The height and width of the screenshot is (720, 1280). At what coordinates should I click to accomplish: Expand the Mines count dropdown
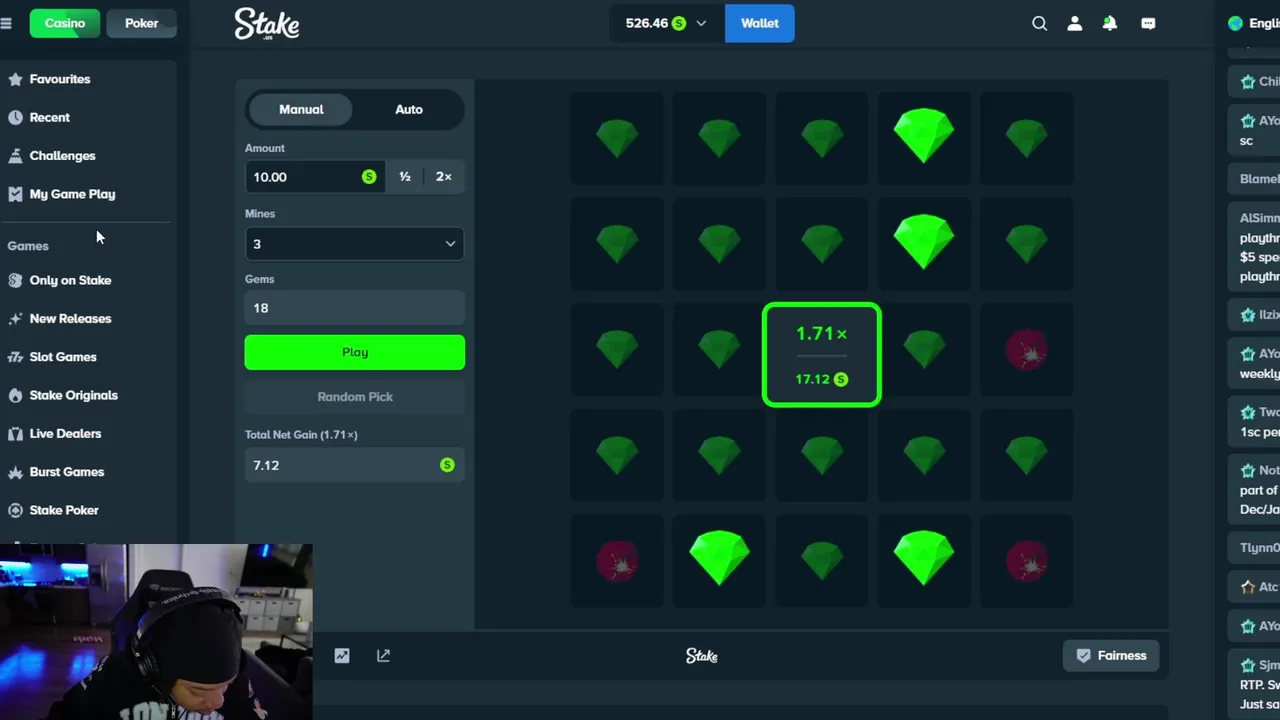coord(355,244)
